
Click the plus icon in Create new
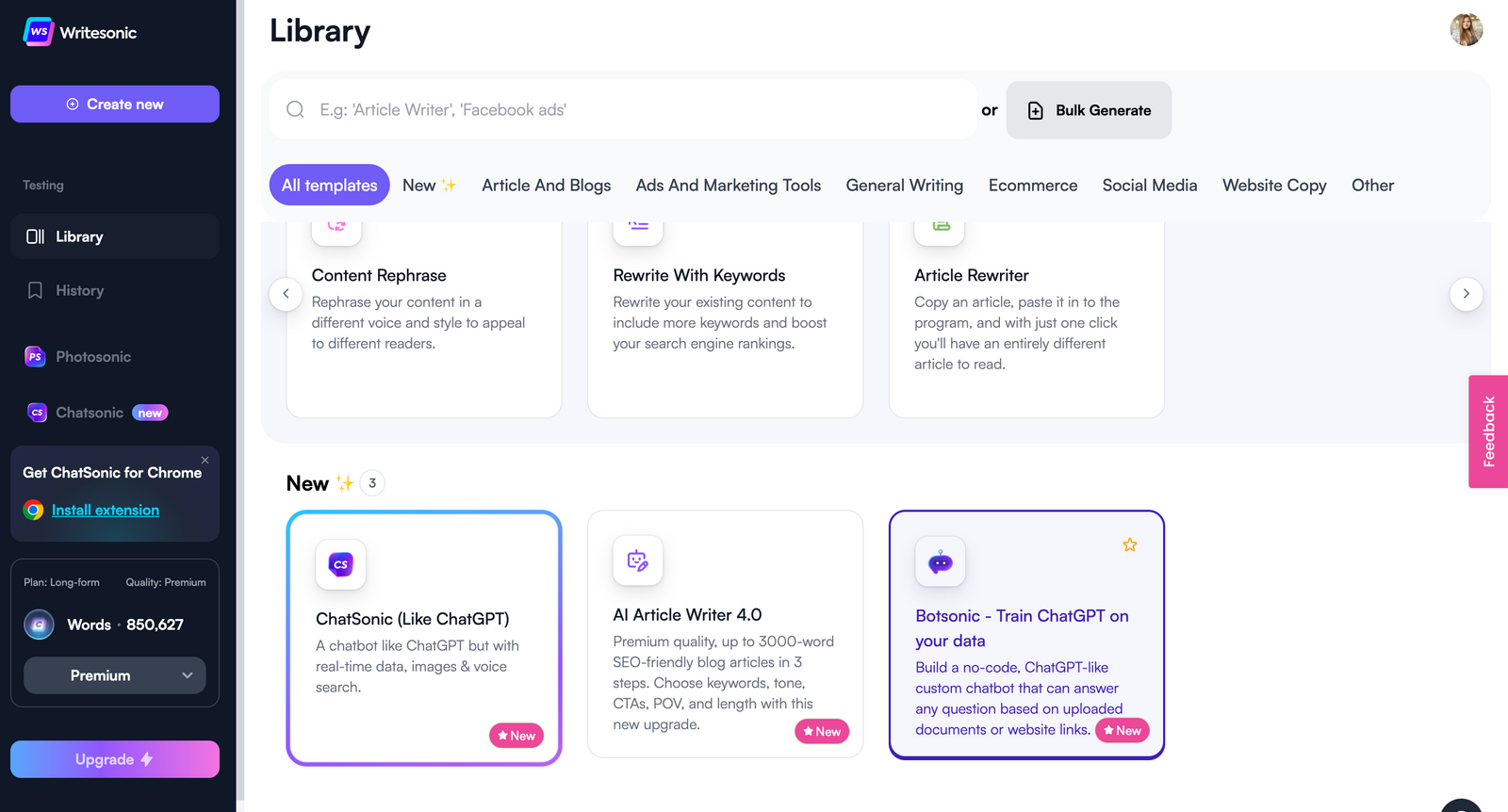pyautogui.click(x=73, y=104)
